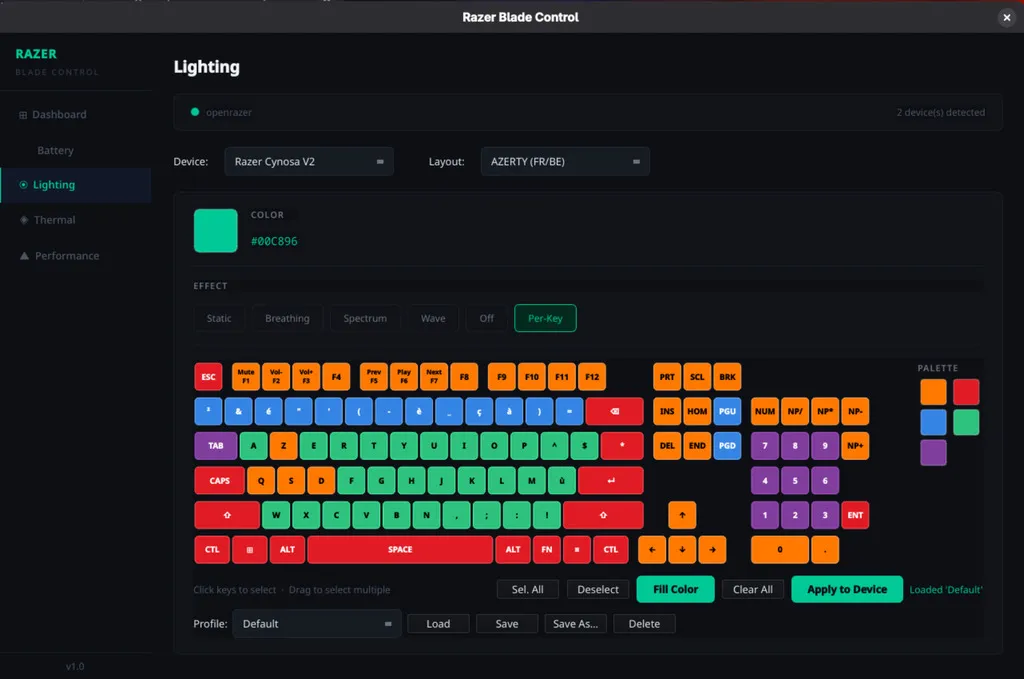Select the SPACE bar key
This screenshot has width=1024, height=679.
click(x=400, y=550)
